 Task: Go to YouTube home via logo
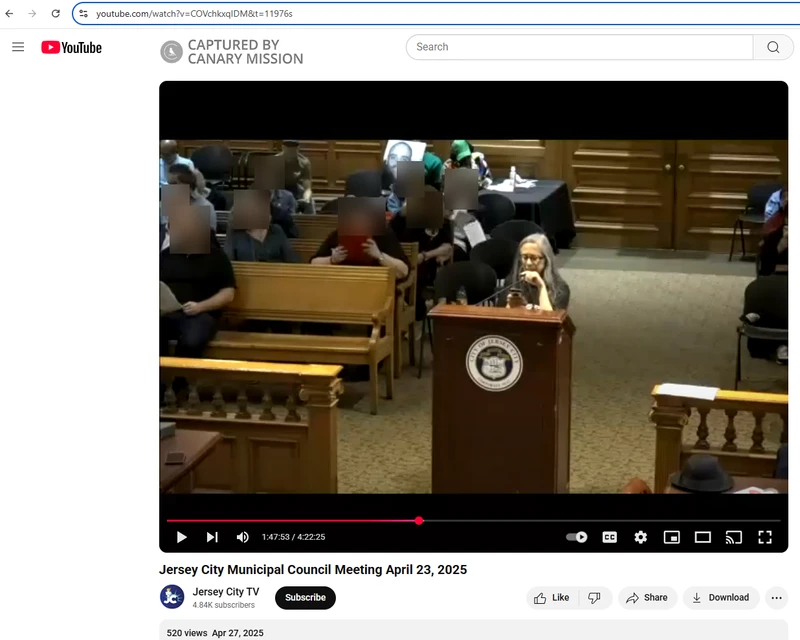pos(71,47)
